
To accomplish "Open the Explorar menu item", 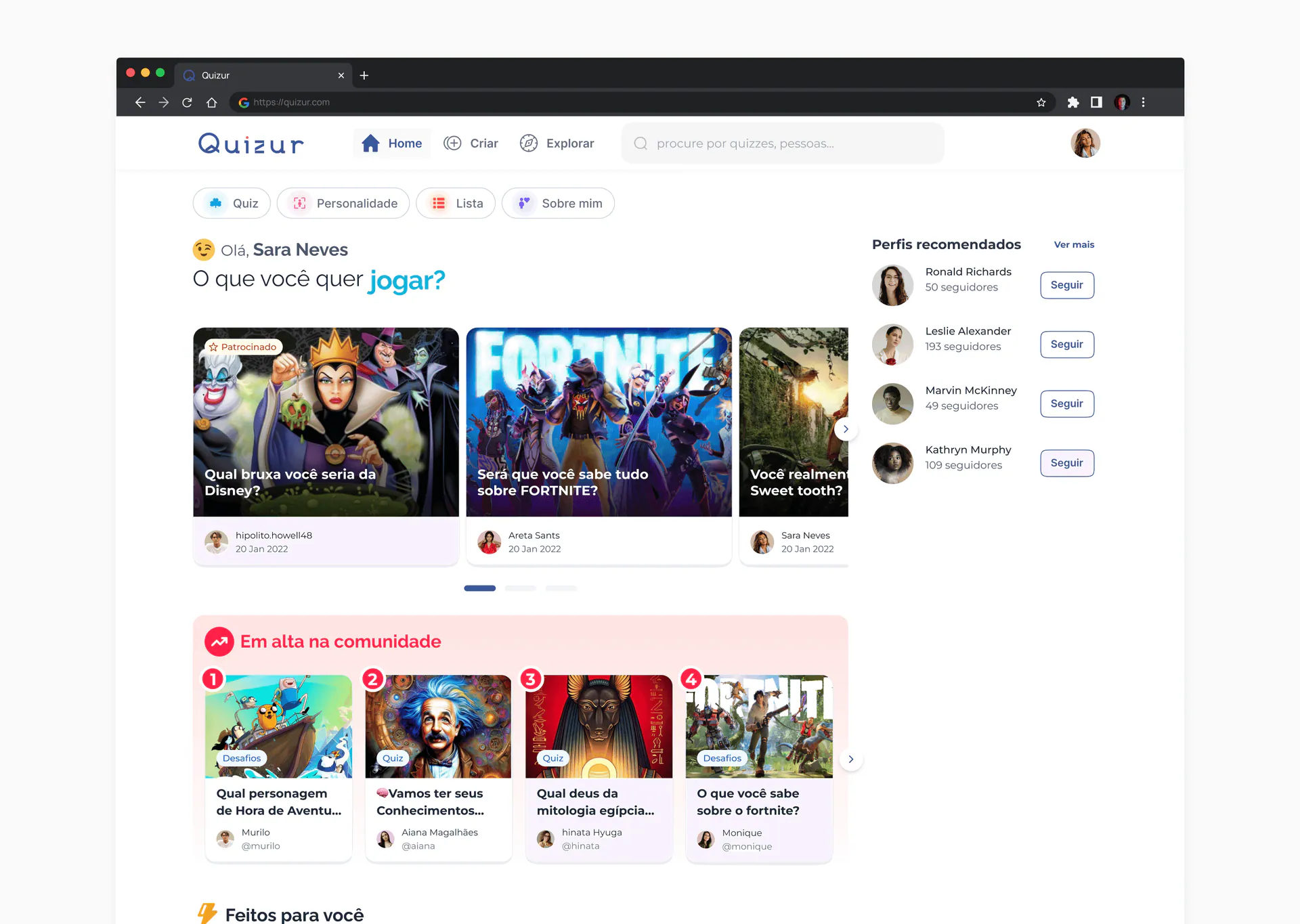I will point(557,144).
